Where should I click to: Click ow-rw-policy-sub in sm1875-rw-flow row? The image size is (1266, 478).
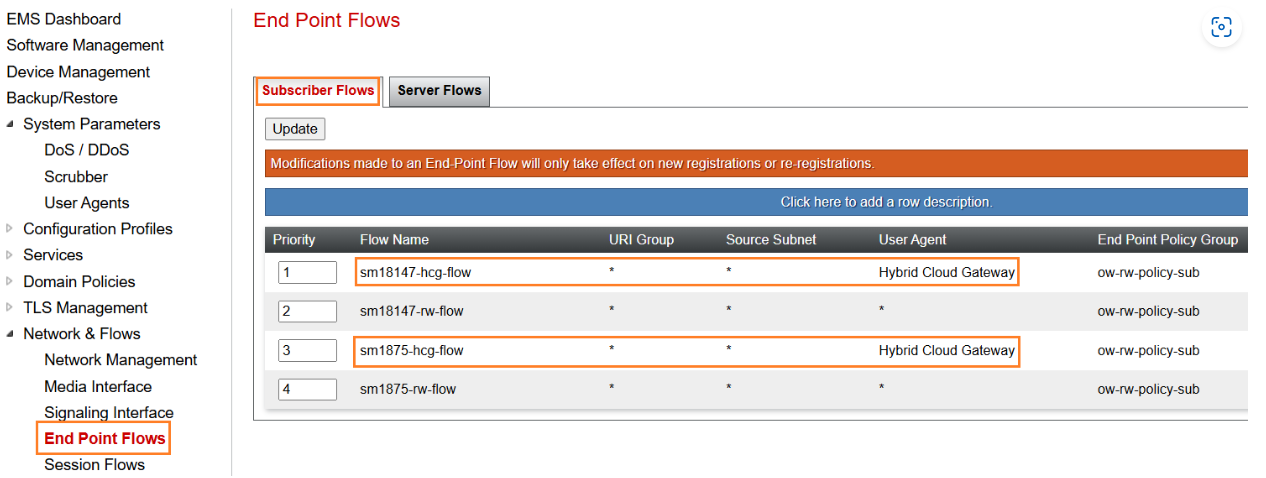(1148, 389)
